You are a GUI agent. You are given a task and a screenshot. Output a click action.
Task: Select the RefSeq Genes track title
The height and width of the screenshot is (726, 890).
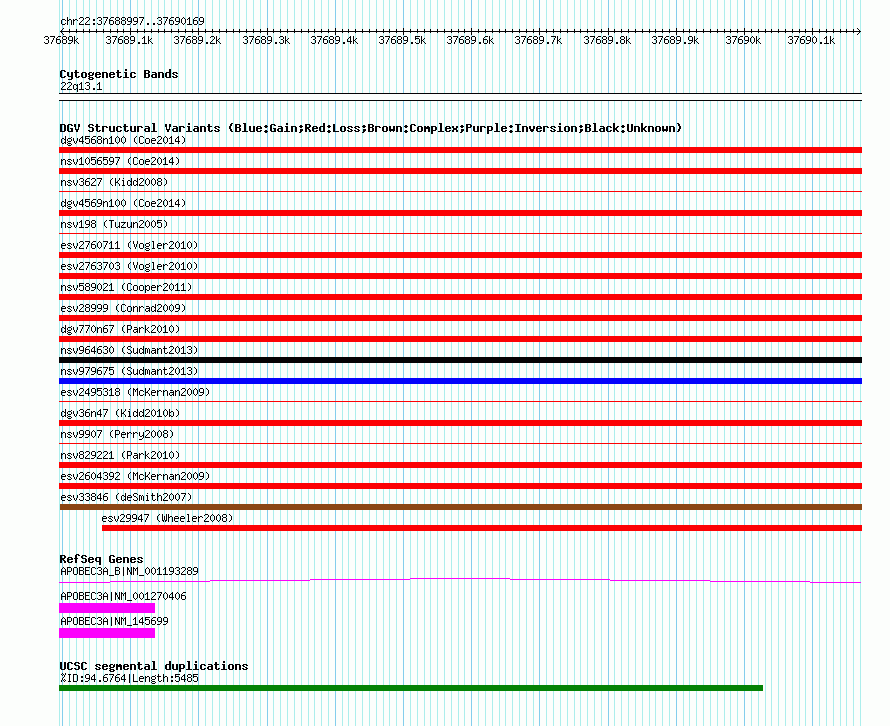pos(101,559)
